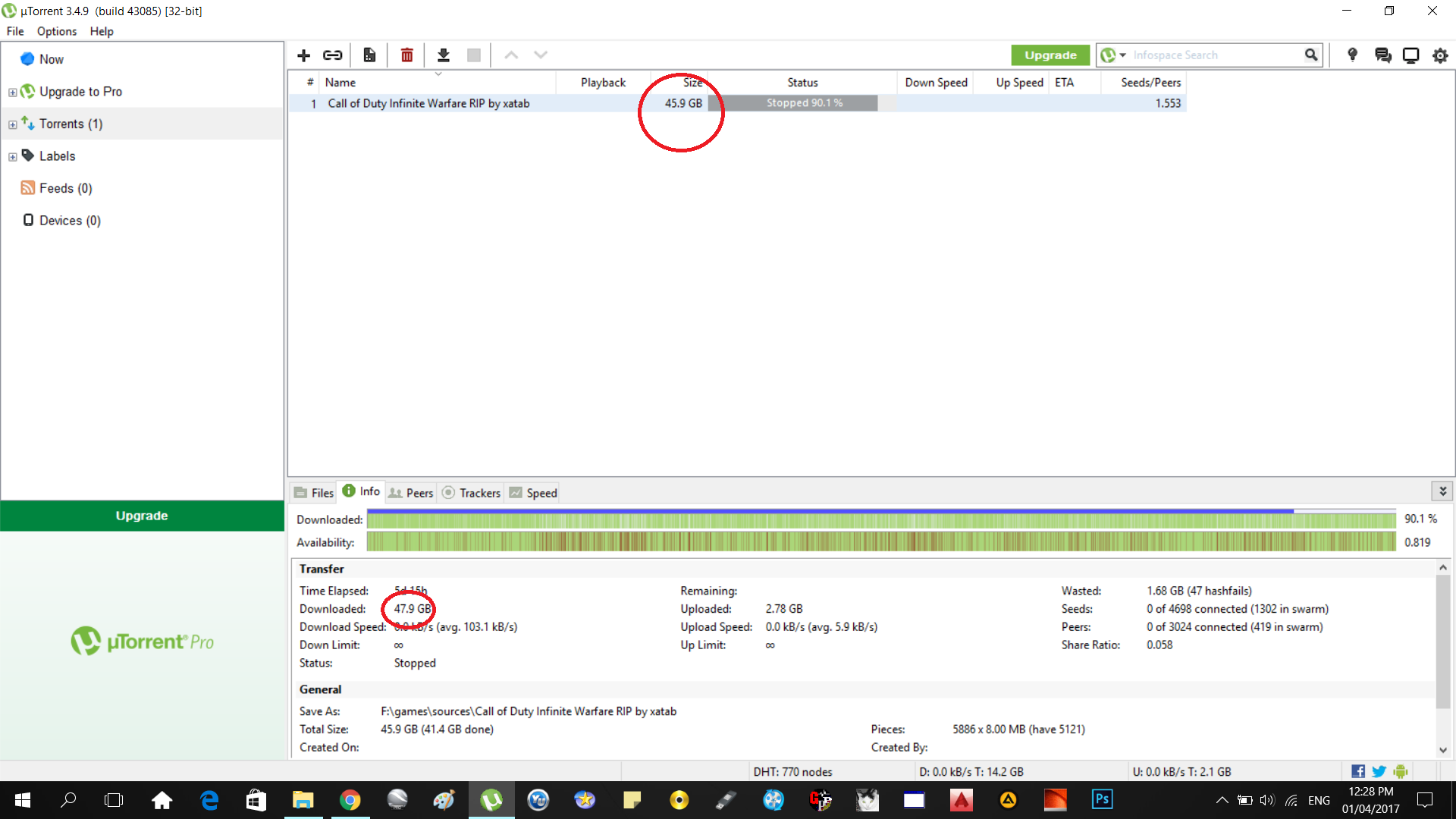Select Devices (0) in sidebar

coord(69,221)
